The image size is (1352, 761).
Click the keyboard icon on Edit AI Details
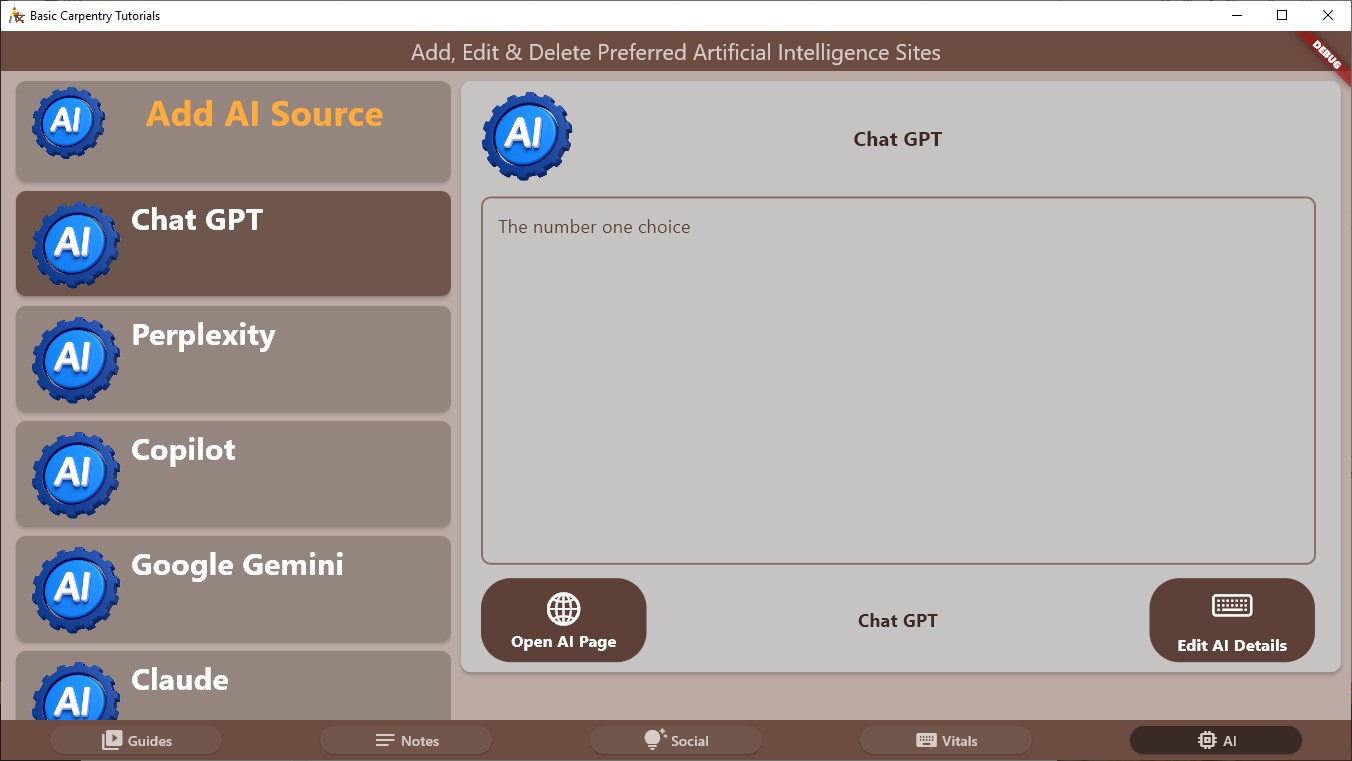click(x=1232, y=605)
